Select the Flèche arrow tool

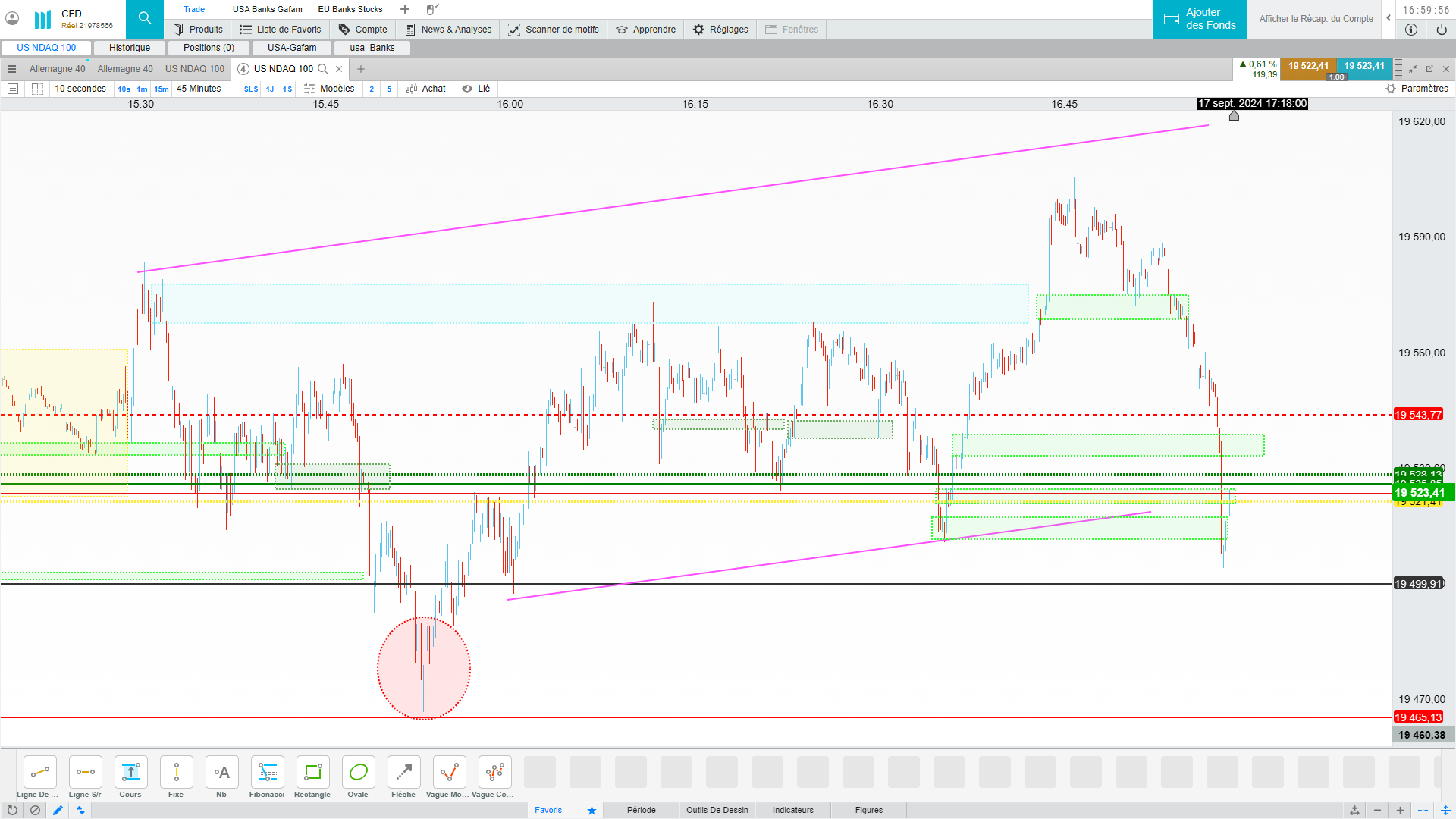point(403,773)
